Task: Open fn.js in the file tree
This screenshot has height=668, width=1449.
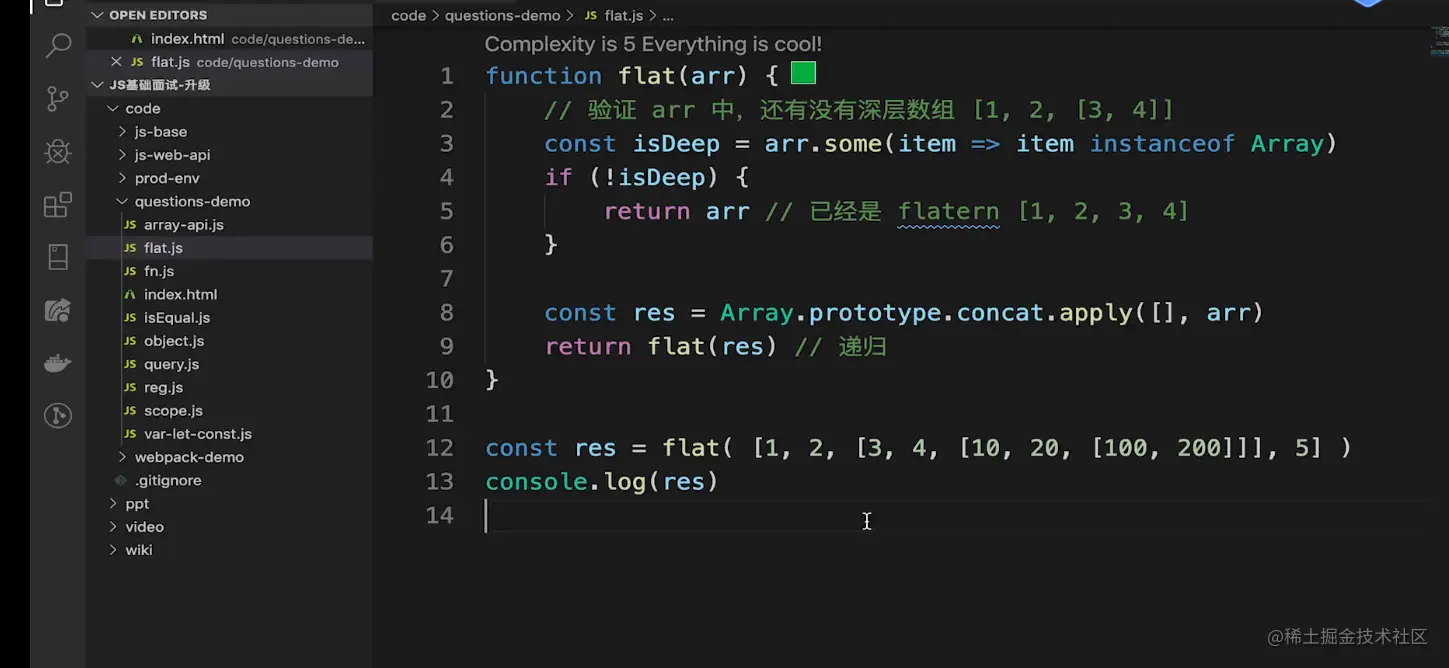Action: point(230,271)
